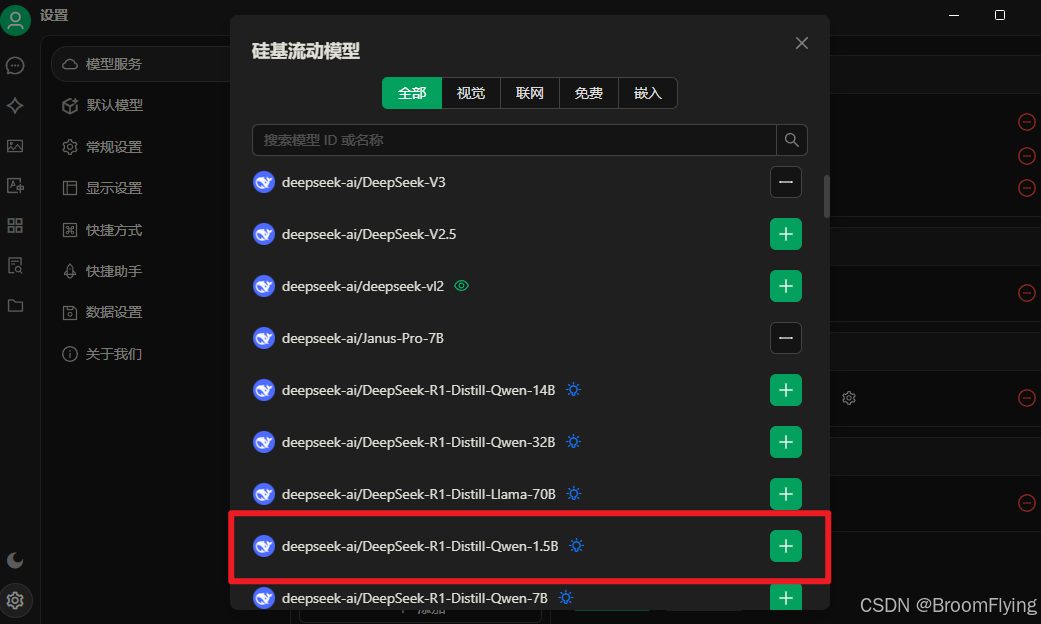Open the mini apps grid icon
This screenshot has height=624, width=1041.
(15, 226)
